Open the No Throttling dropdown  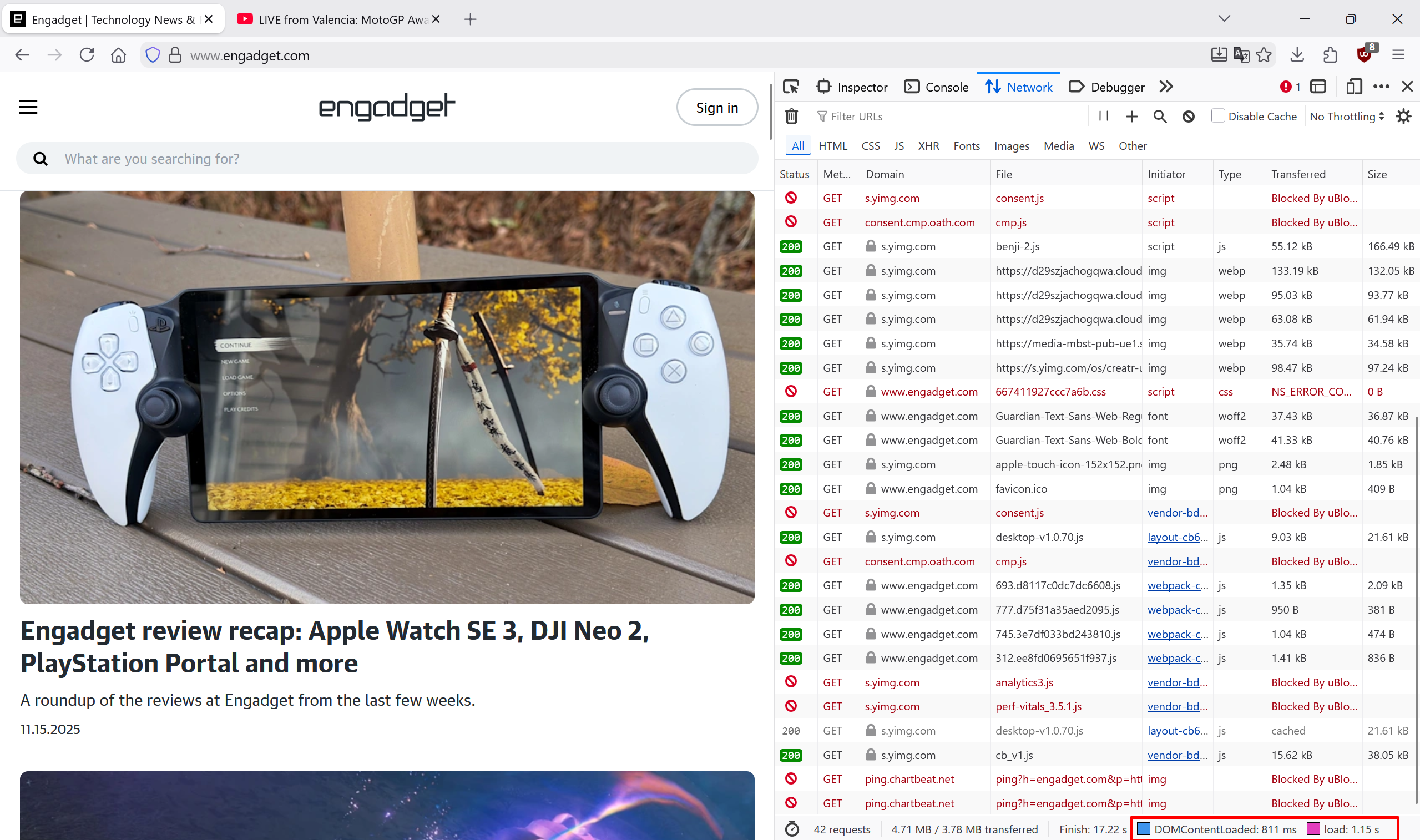coord(1346,117)
